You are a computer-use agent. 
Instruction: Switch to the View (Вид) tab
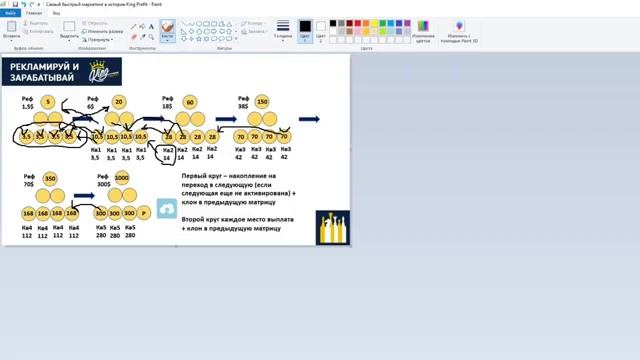tap(56, 13)
